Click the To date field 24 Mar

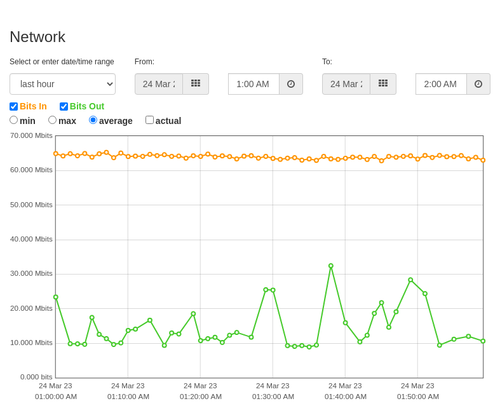point(346,84)
